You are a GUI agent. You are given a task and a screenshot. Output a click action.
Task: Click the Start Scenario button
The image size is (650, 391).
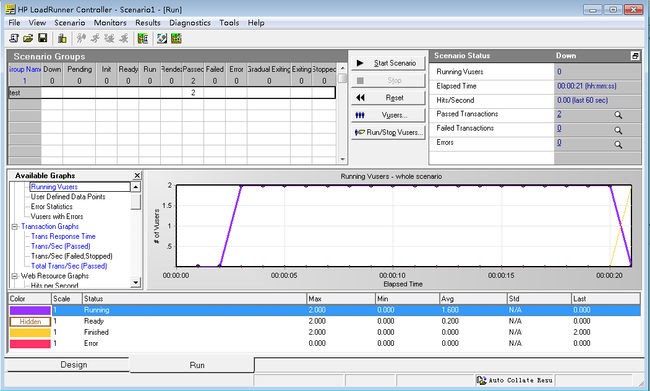click(388, 63)
